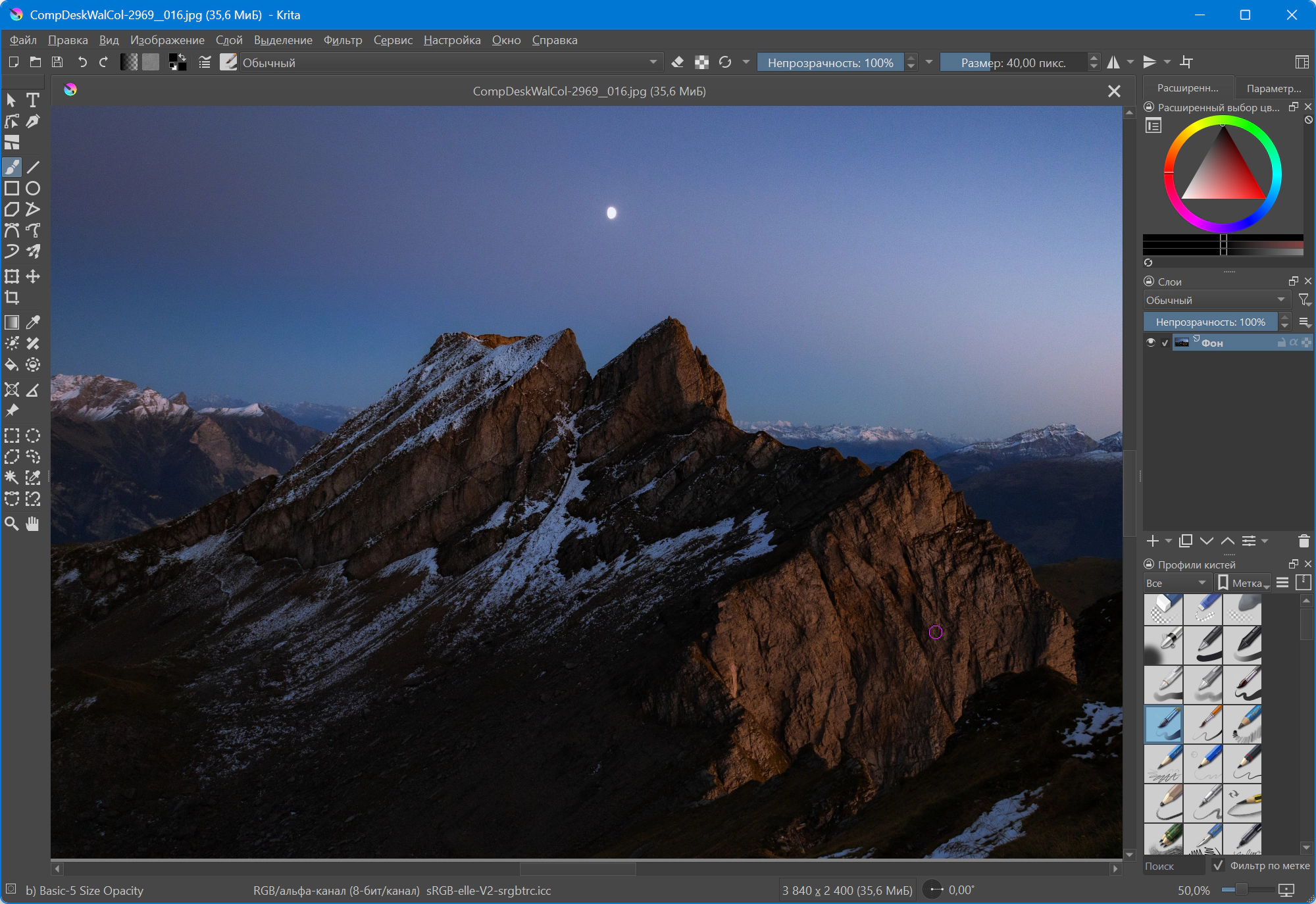
Task: Click the Поиск brush search field
Action: click(x=1174, y=866)
